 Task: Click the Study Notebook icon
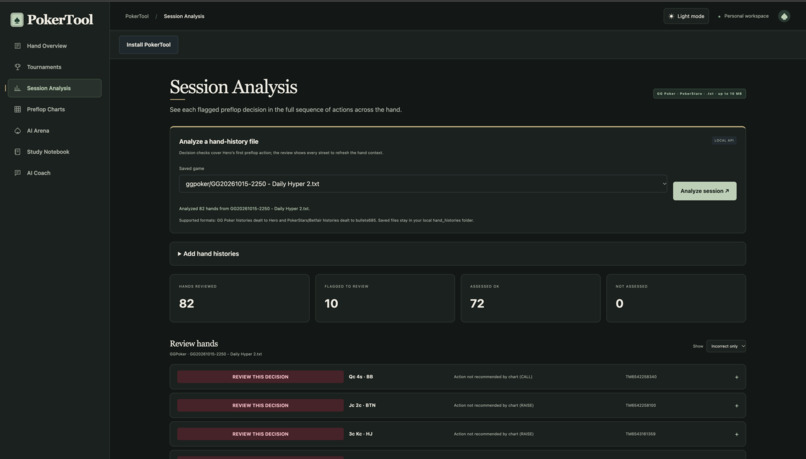17,152
